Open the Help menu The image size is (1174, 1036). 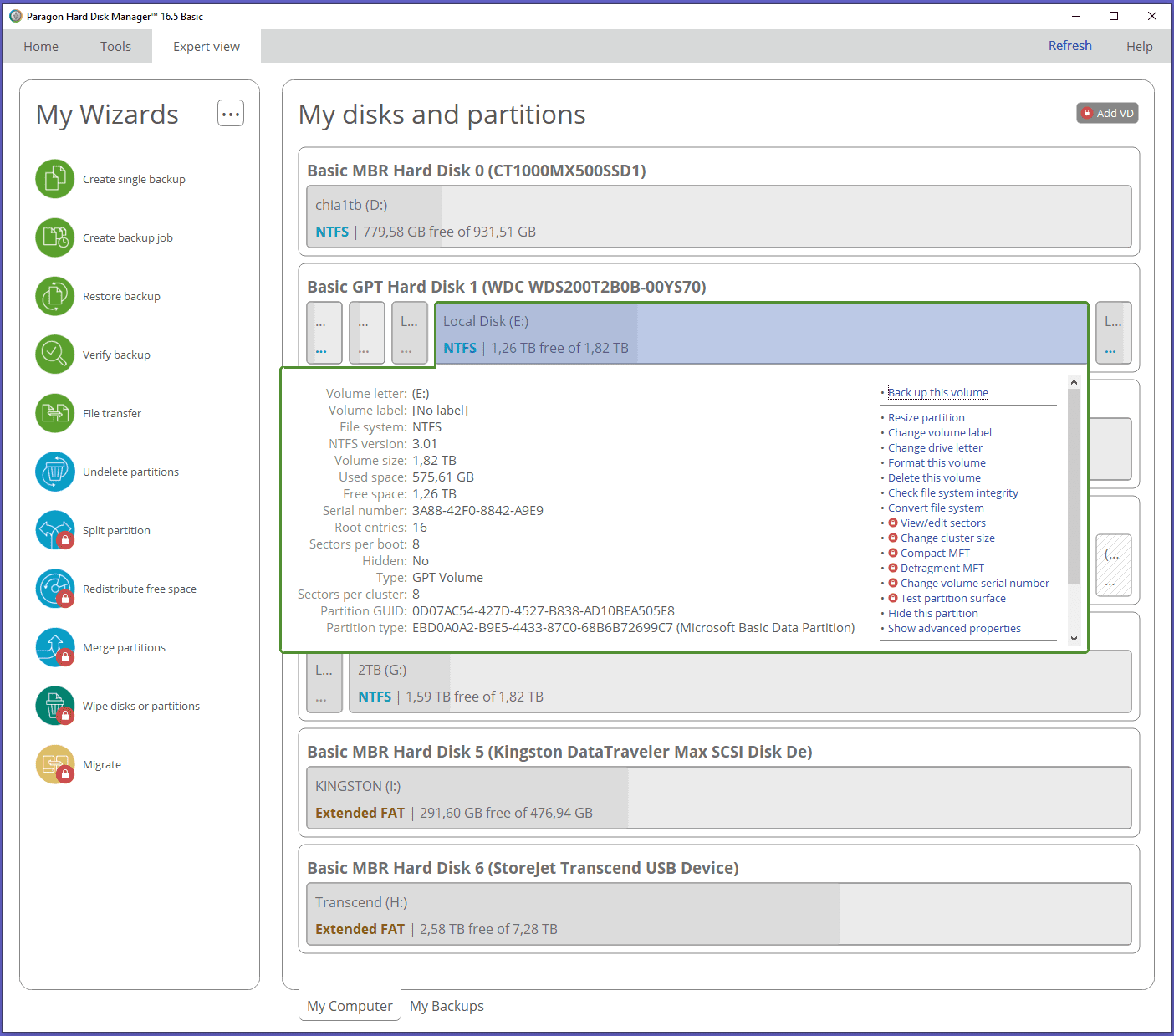point(1139,47)
